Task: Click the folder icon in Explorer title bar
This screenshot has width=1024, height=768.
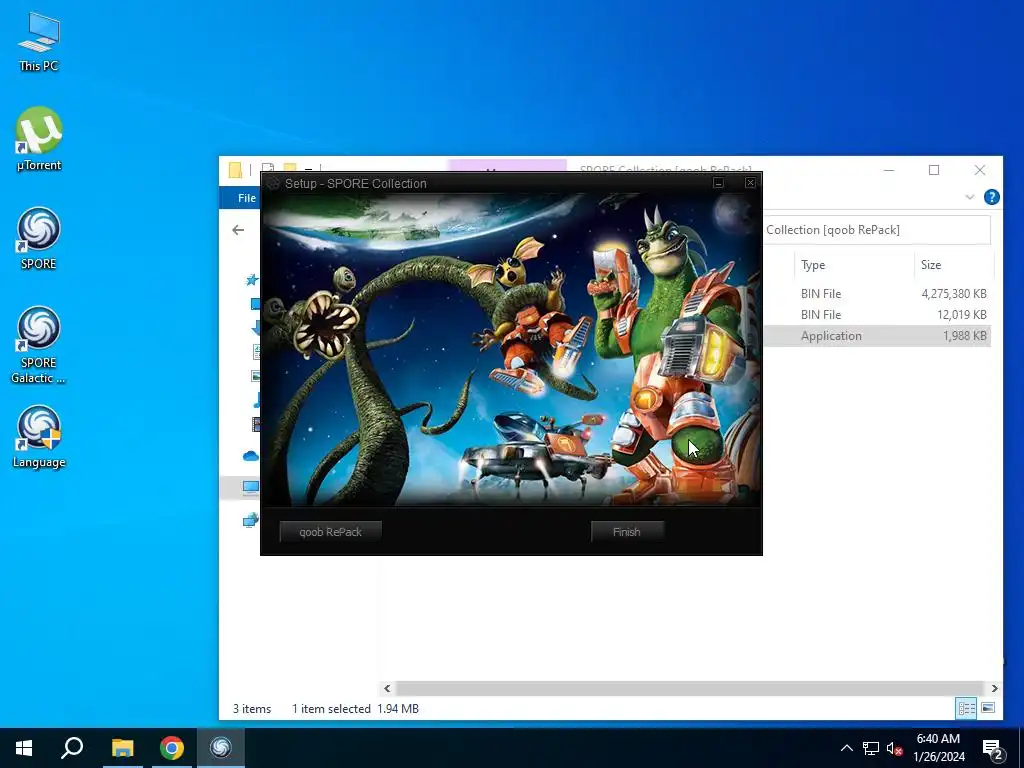Action: [x=236, y=170]
